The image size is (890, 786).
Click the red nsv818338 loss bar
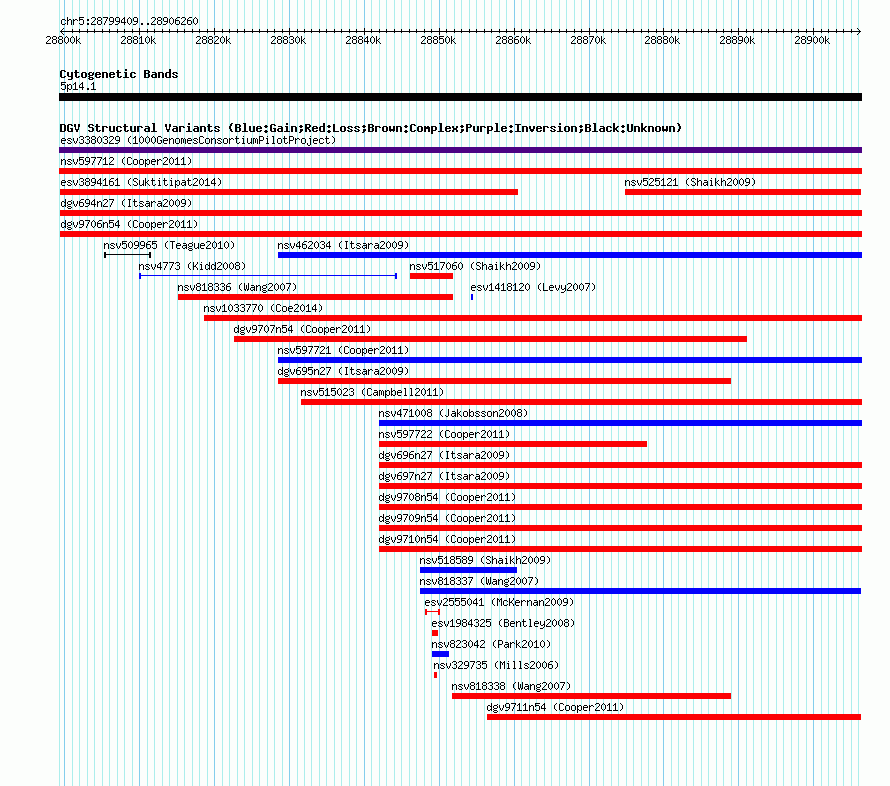point(591,696)
